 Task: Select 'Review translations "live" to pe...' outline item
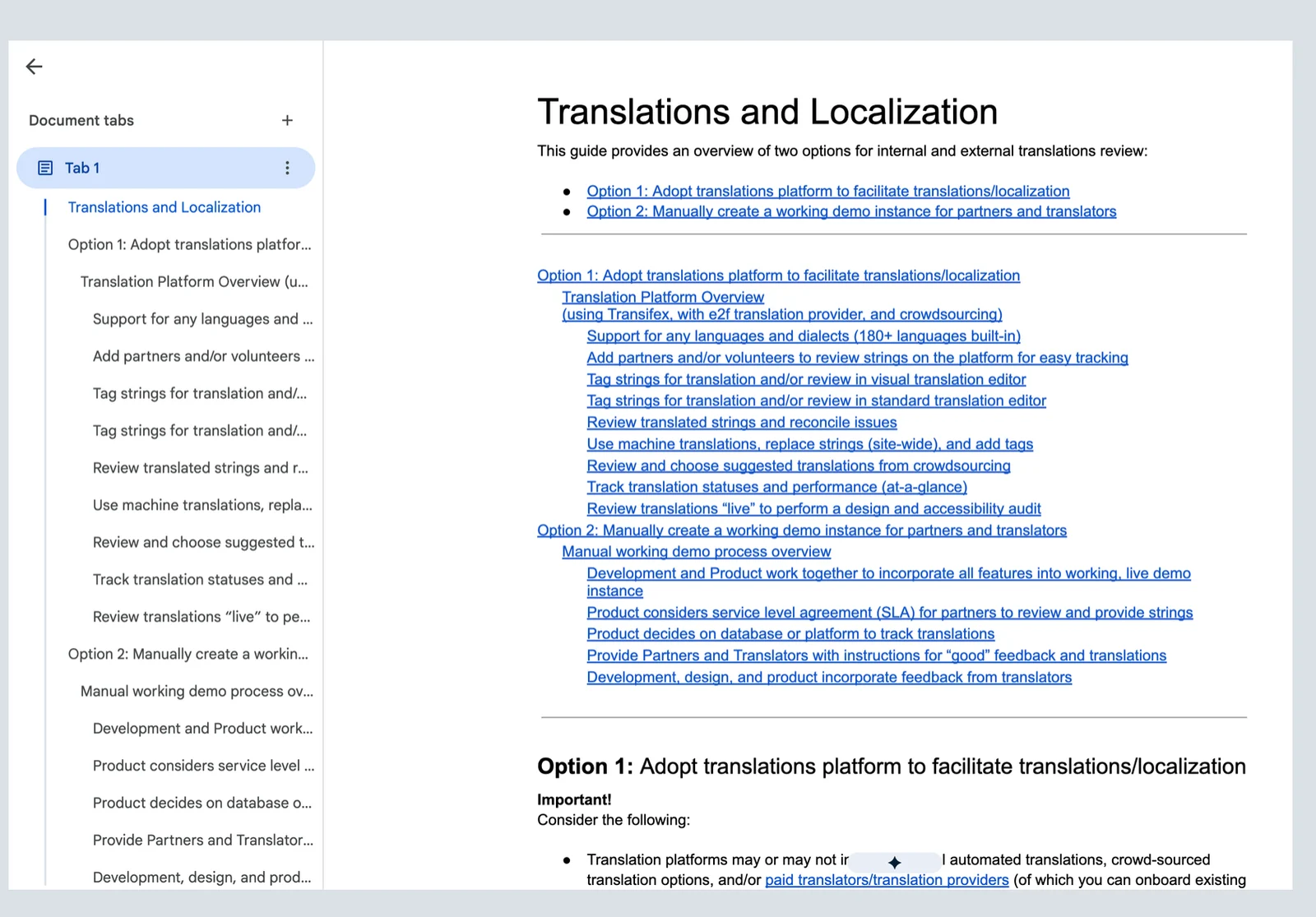click(x=202, y=617)
